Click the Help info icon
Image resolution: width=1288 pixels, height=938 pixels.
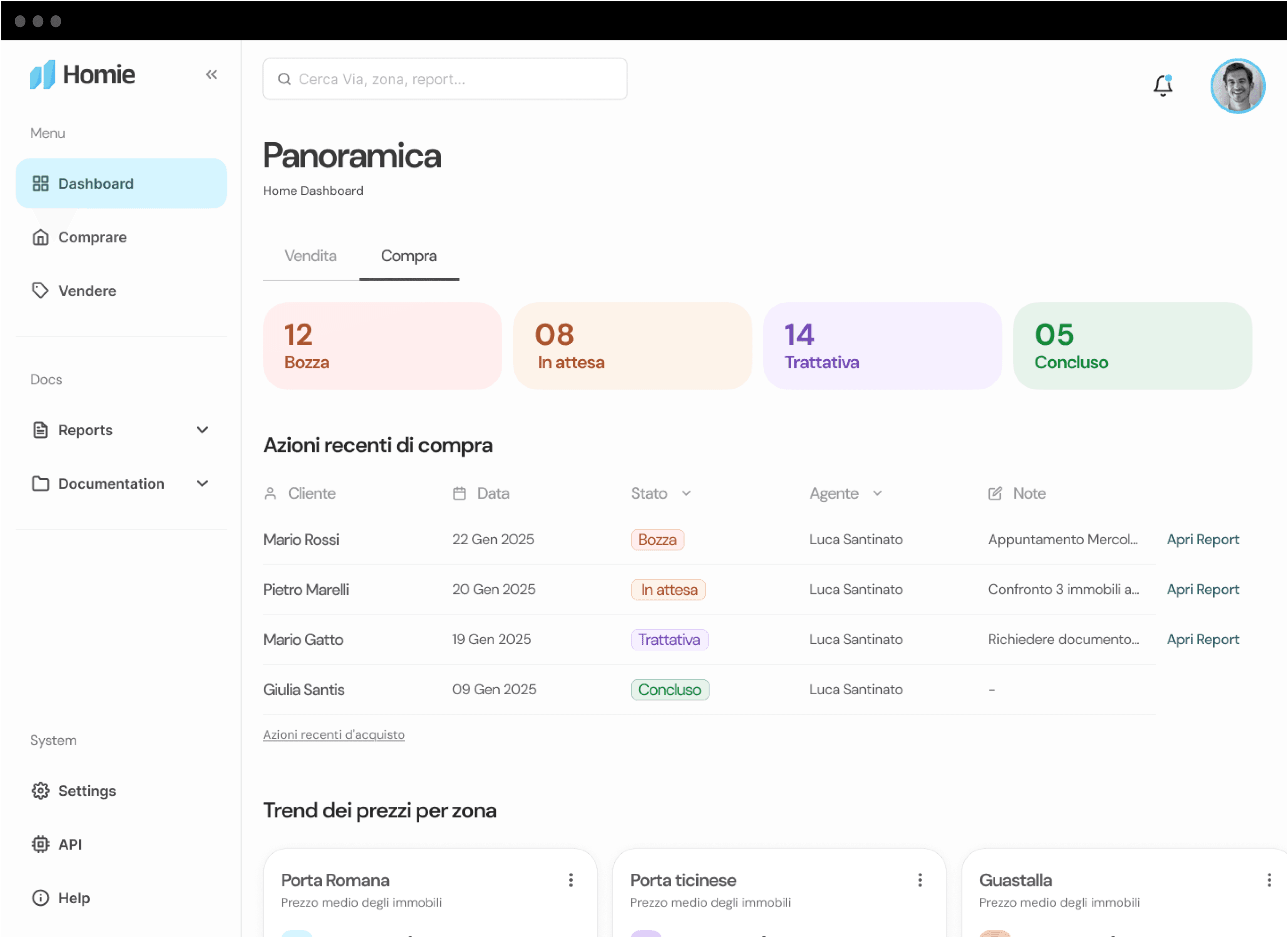[40, 897]
